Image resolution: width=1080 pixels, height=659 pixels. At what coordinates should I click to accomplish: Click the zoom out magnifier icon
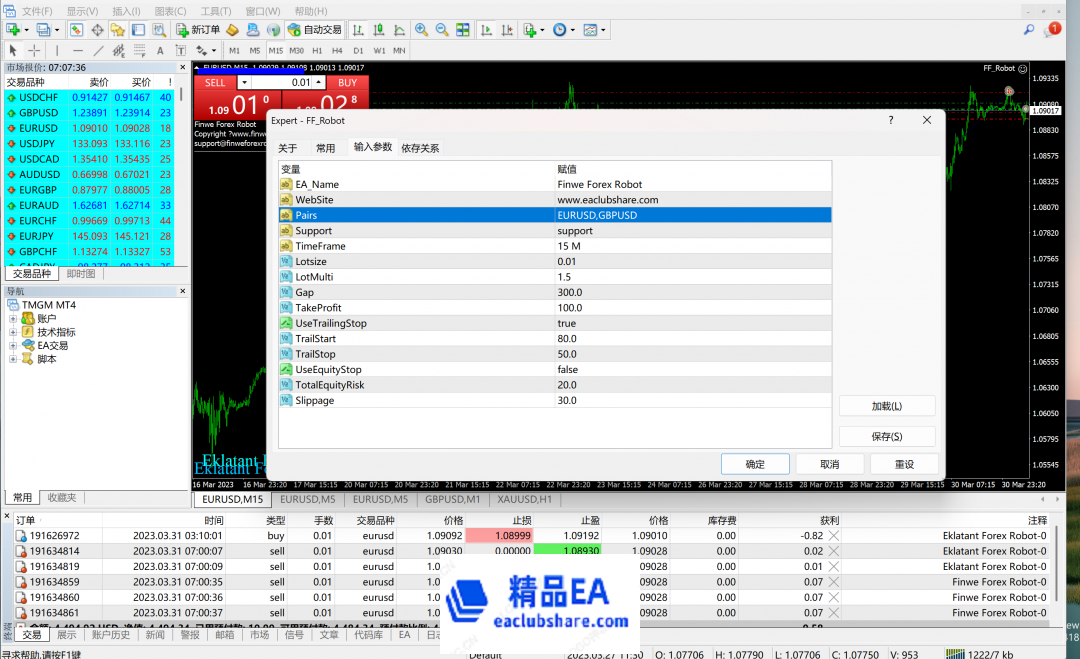tap(442, 30)
